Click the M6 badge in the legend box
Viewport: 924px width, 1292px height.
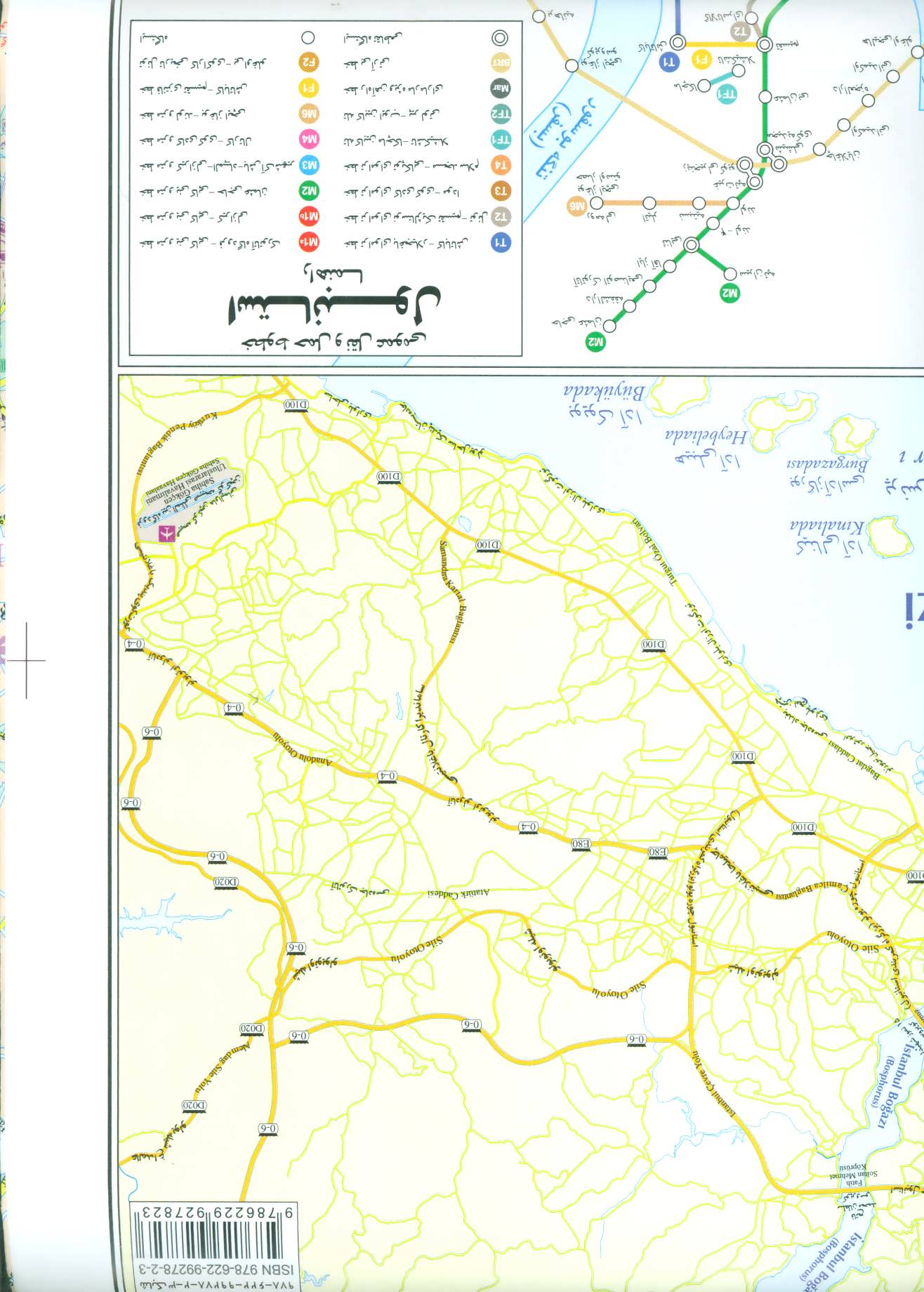(309, 114)
